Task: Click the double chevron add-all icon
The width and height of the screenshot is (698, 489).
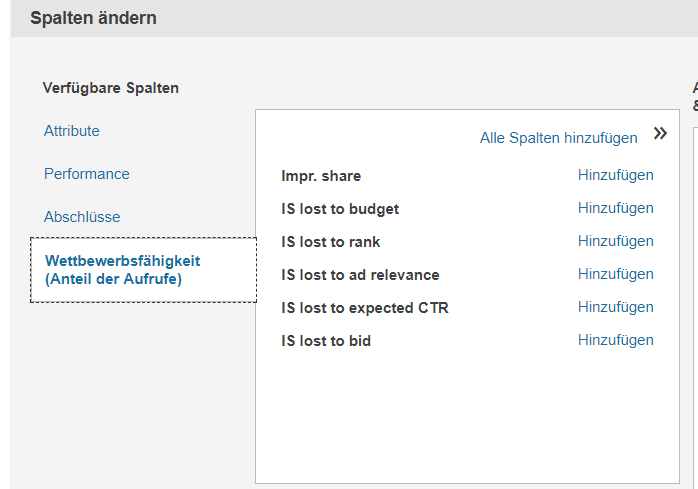Action: click(x=660, y=134)
